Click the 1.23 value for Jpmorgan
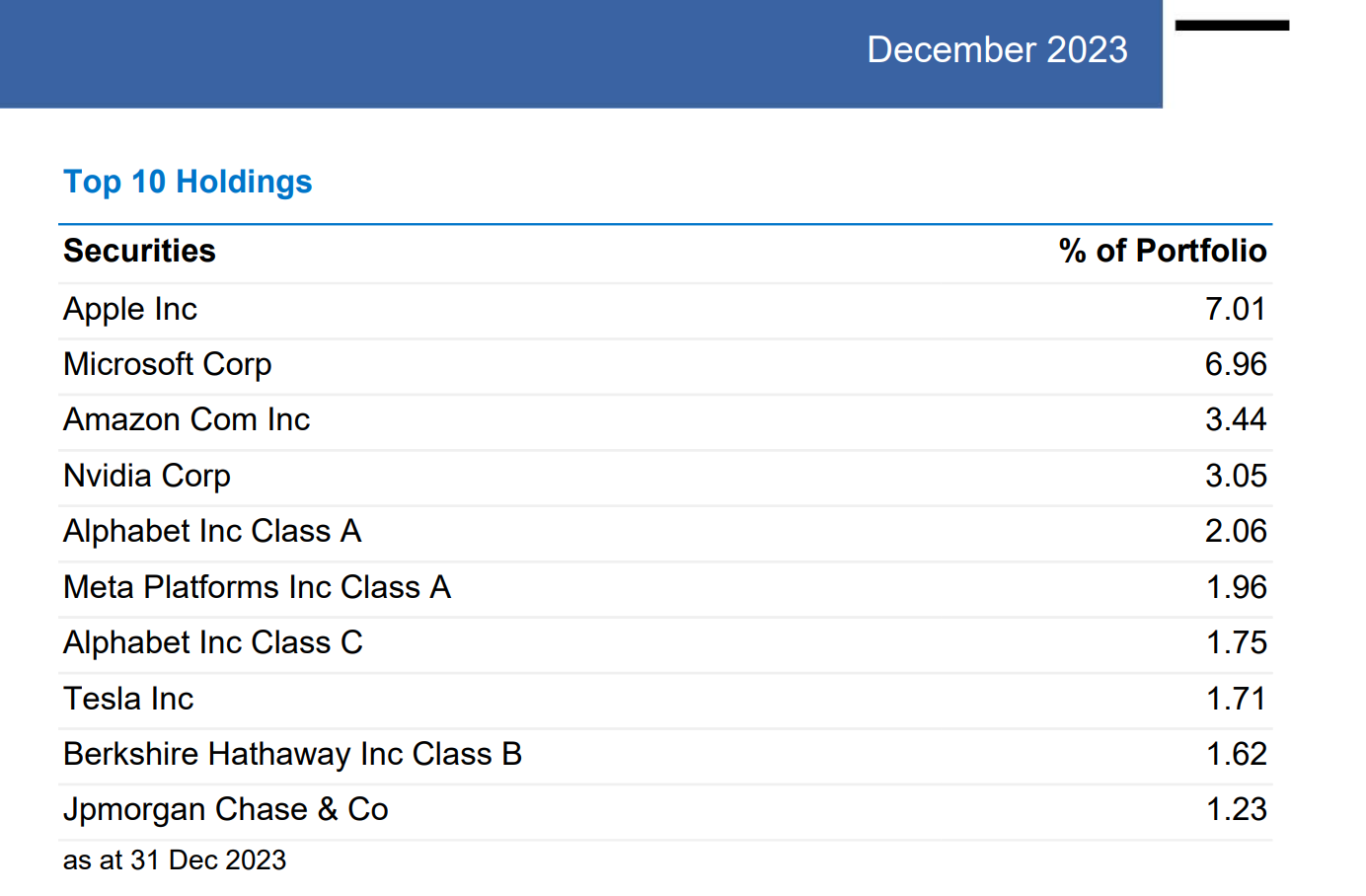This screenshot has width=1366, height=896. click(x=1236, y=809)
